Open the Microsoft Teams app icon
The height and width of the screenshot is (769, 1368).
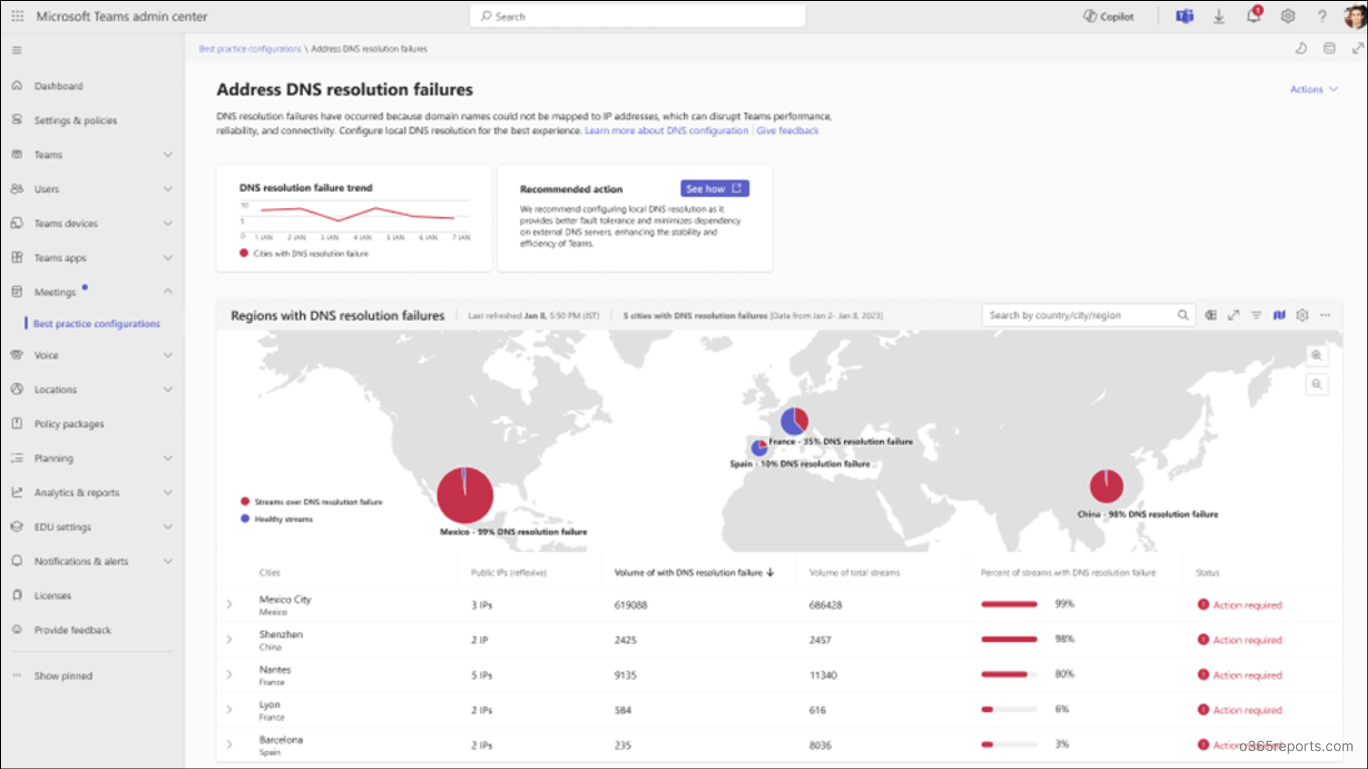tap(1185, 16)
